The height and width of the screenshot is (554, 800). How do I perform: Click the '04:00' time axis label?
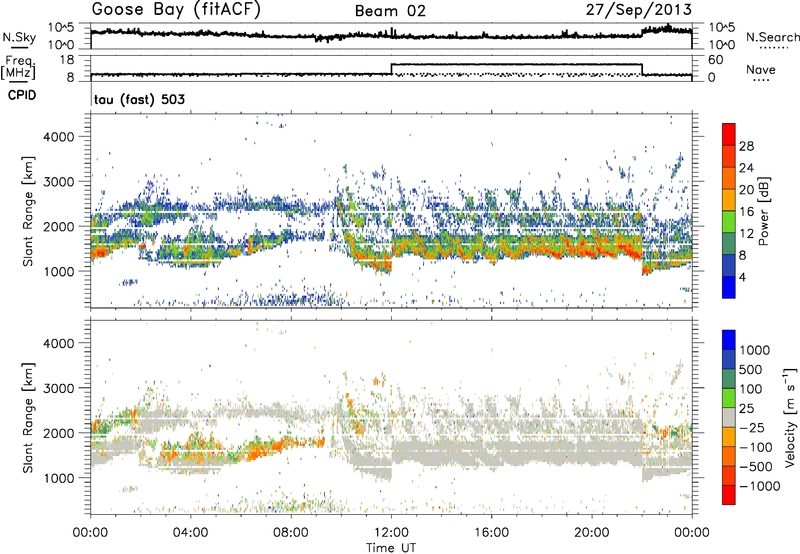pos(191,533)
